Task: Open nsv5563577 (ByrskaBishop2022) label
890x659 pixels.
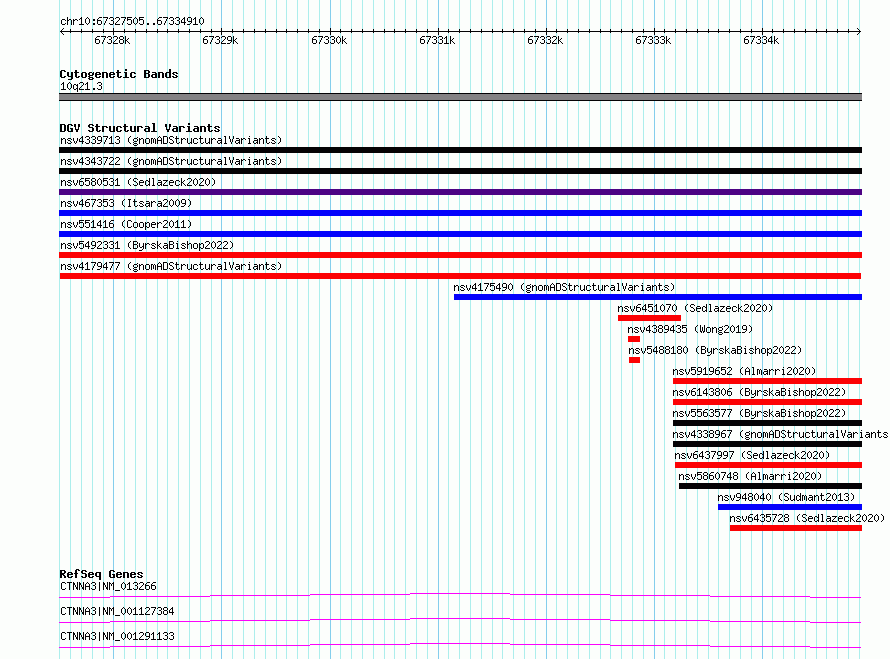Action: pos(759,413)
